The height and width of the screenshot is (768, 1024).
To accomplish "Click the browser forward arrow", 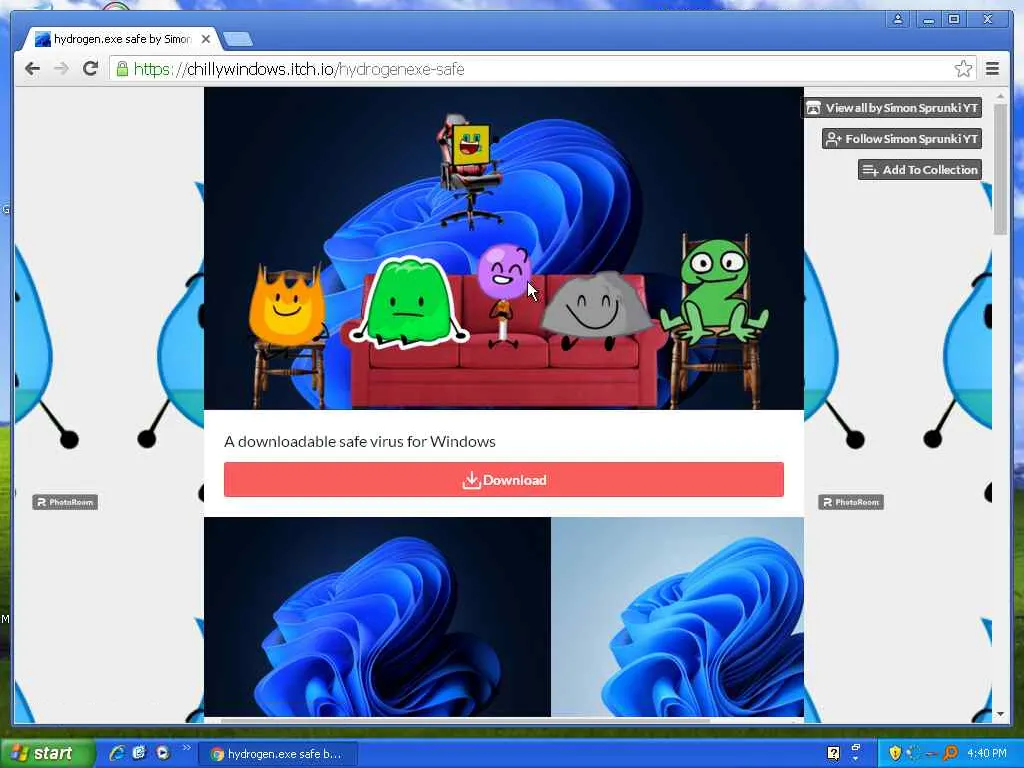I will tap(61, 69).
